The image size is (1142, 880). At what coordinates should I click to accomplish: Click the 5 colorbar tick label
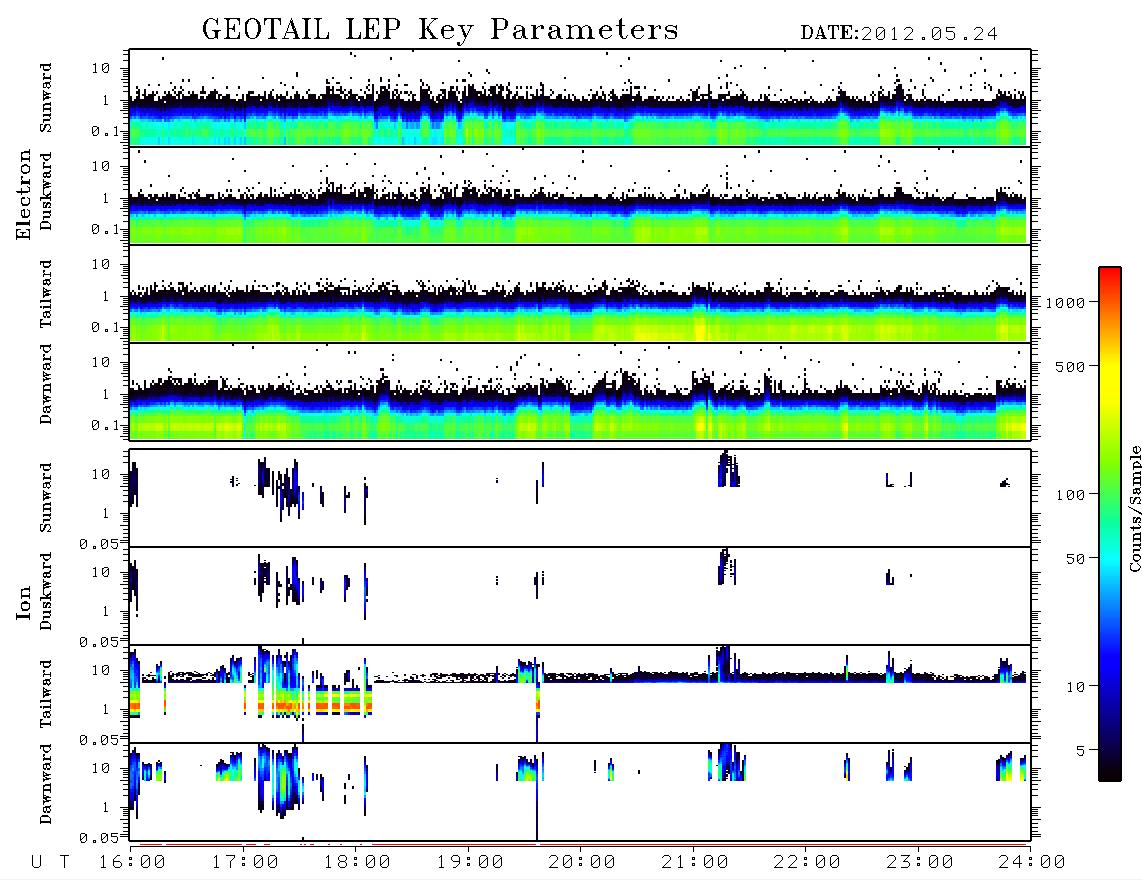[x=1081, y=750]
